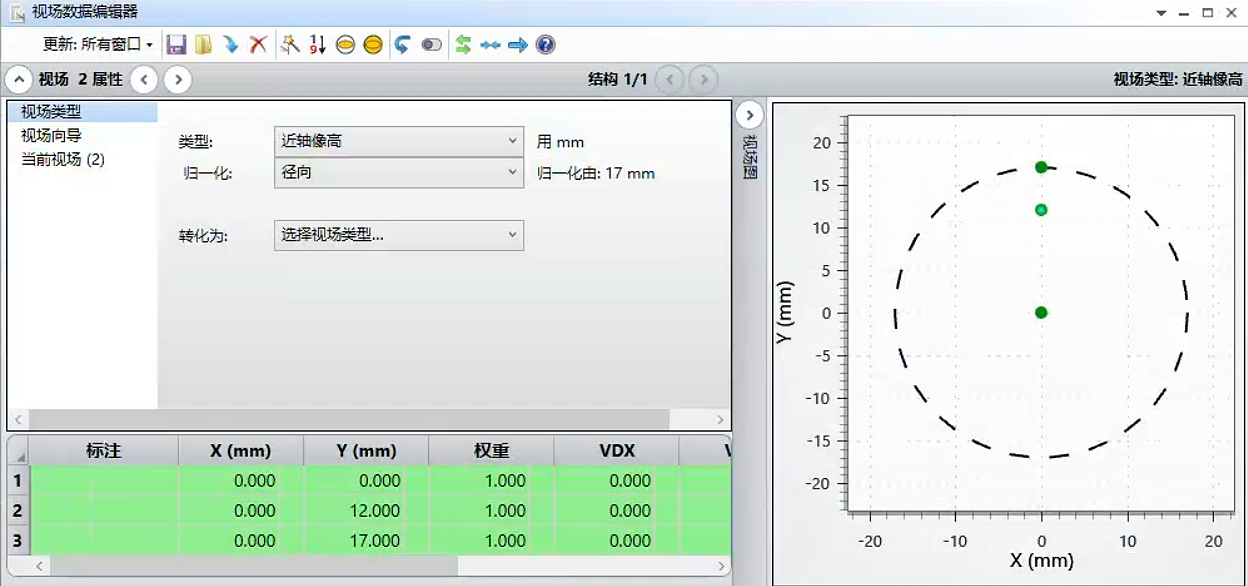Click the save field data icon
Image resolution: width=1248 pixels, height=586 pixels.
click(176, 45)
